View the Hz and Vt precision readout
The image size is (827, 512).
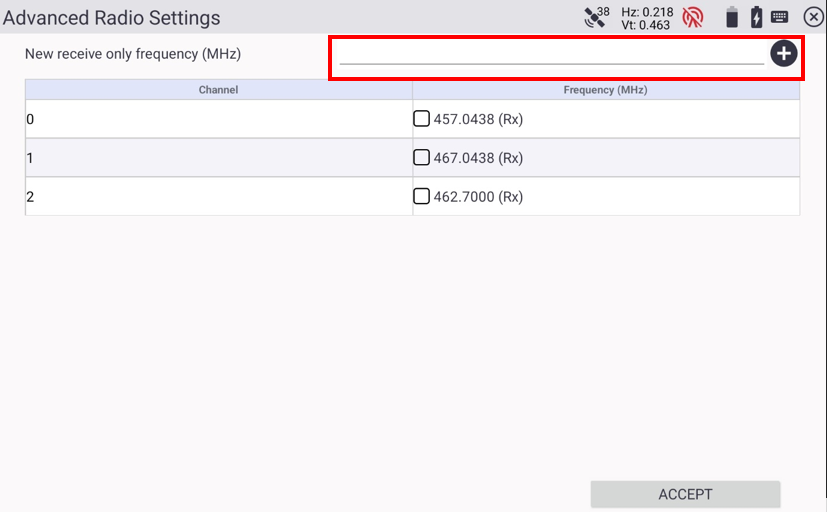(x=647, y=18)
